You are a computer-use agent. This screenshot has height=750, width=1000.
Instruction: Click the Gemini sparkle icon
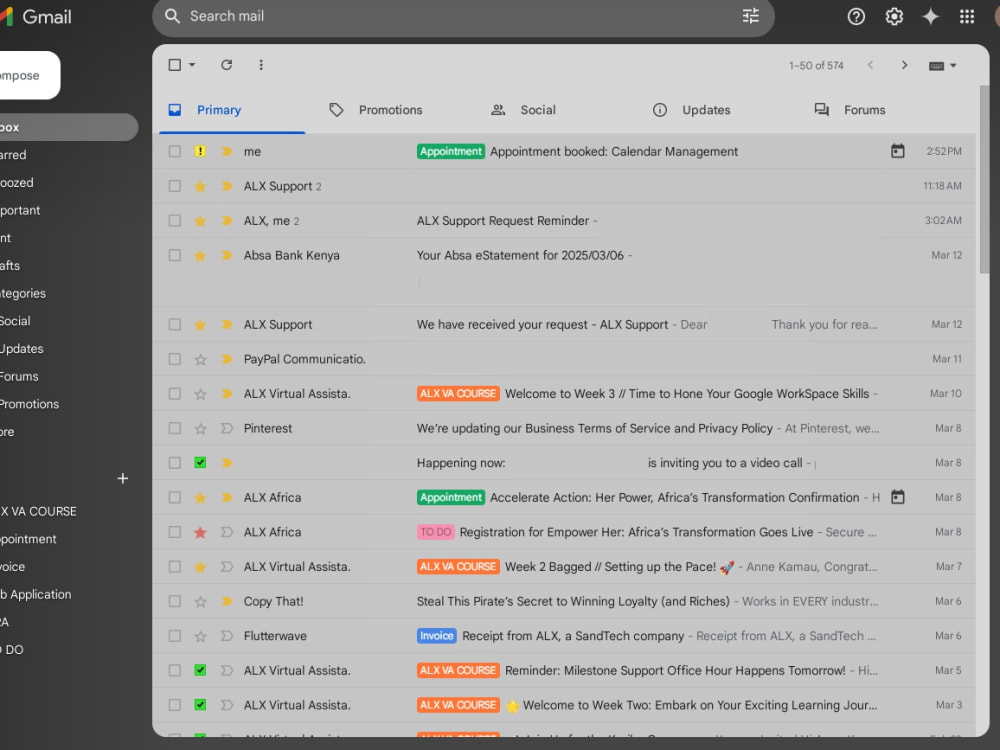[x=930, y=17]
